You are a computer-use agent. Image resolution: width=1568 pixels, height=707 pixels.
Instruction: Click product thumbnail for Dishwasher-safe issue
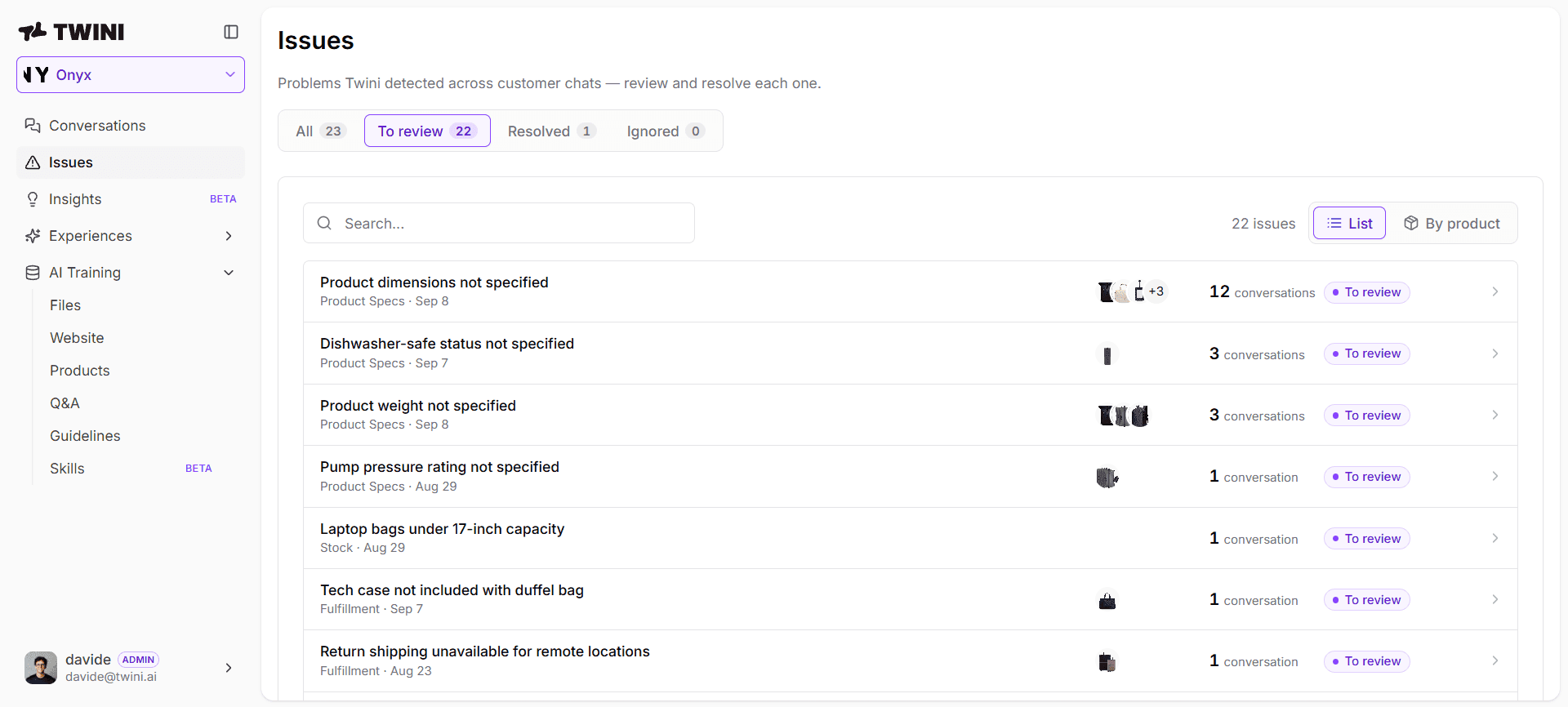click(x=1107, y=355)
